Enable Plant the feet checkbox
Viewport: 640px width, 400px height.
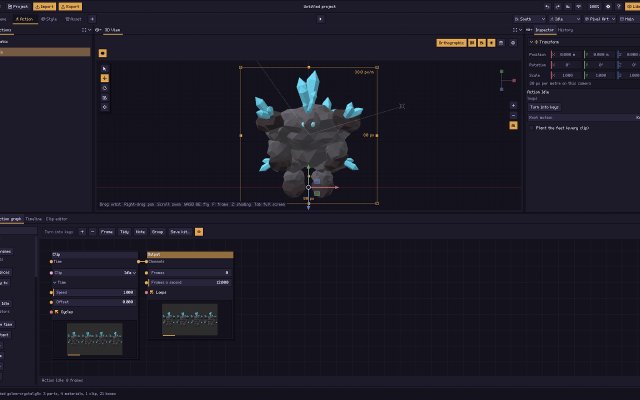[x=531, y=128]
